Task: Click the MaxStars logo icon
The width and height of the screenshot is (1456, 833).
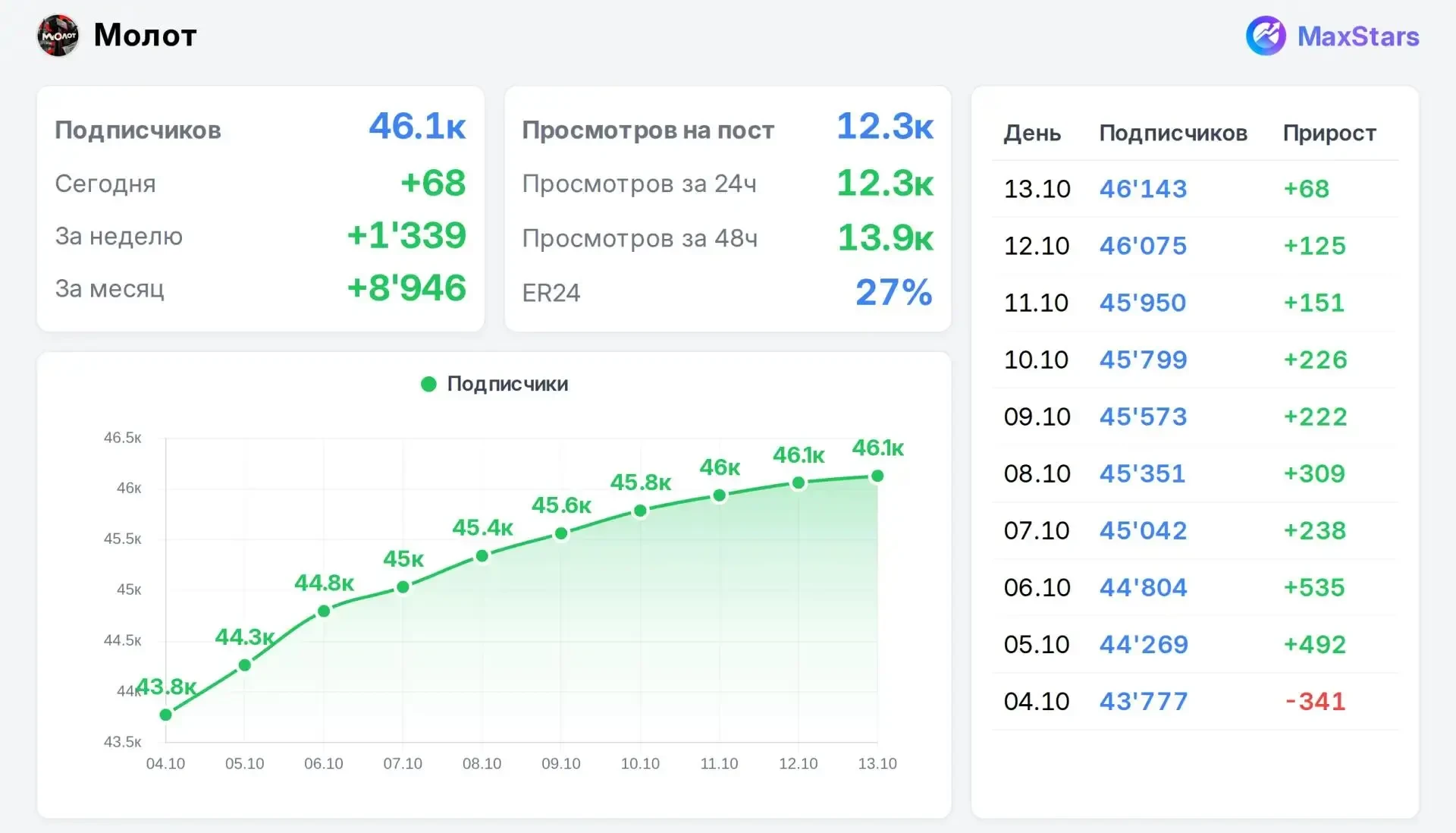Action: (1266, 36)
